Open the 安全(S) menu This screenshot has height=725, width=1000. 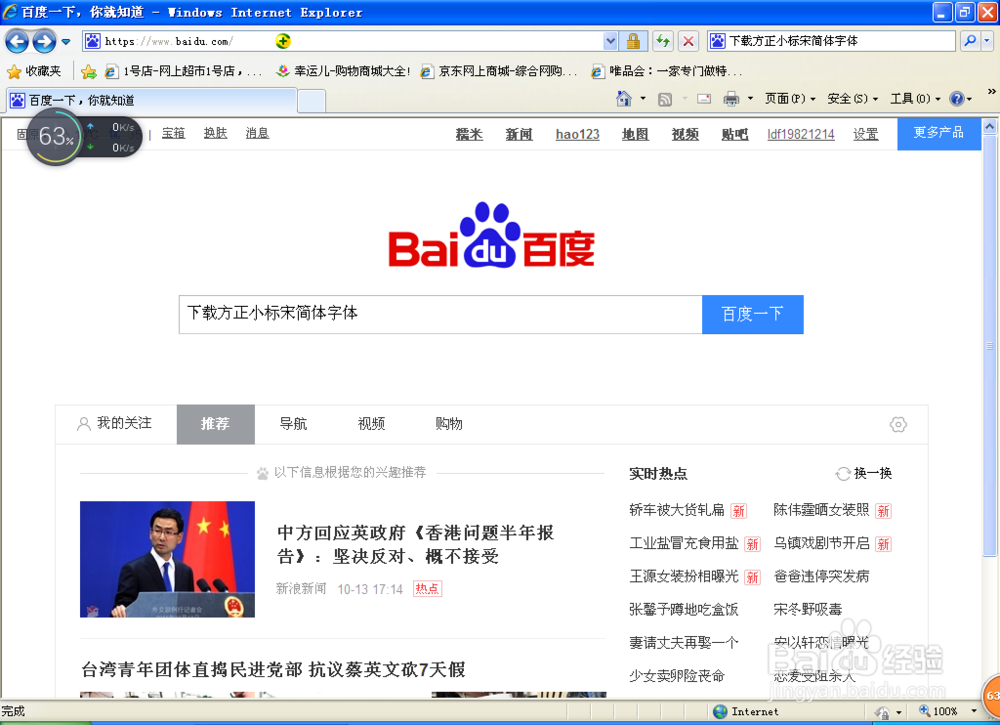tap(853, 99)
